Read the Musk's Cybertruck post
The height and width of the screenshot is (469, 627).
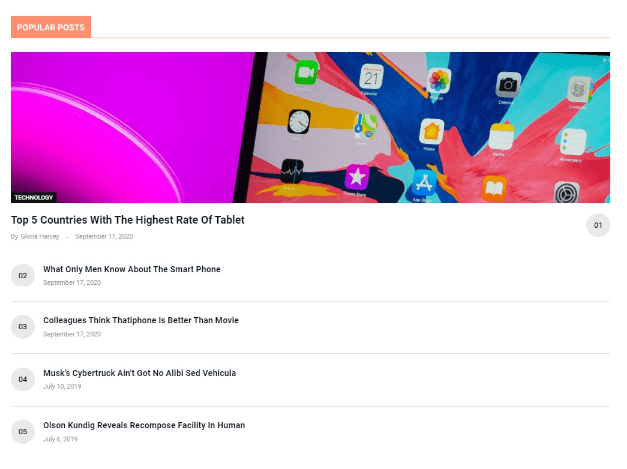[x=139, y=373]
